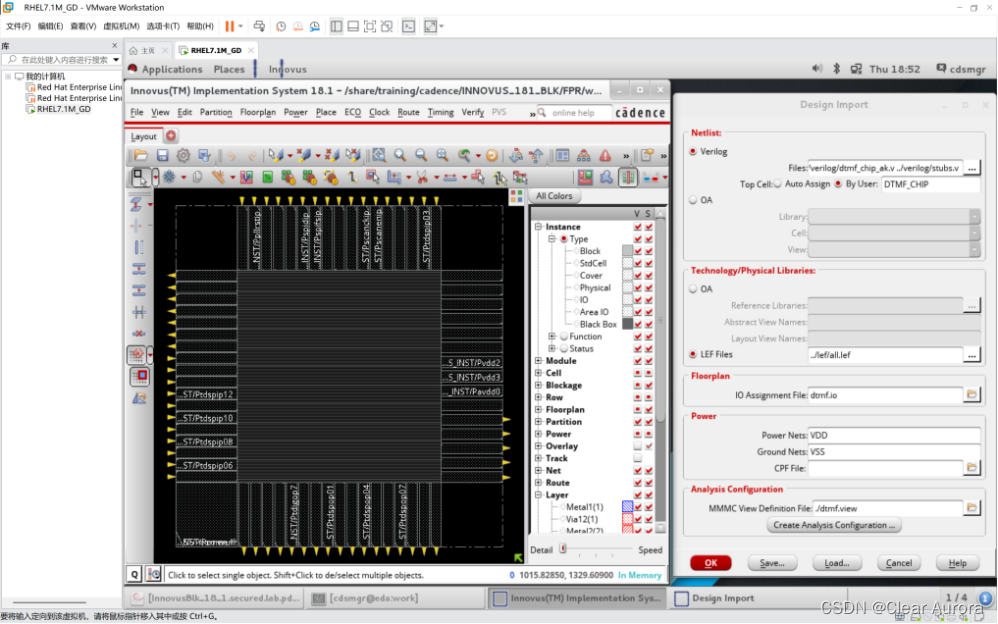Select LEF Files radio button
Screen dimensions: 998x624
[x=693, y=355]
